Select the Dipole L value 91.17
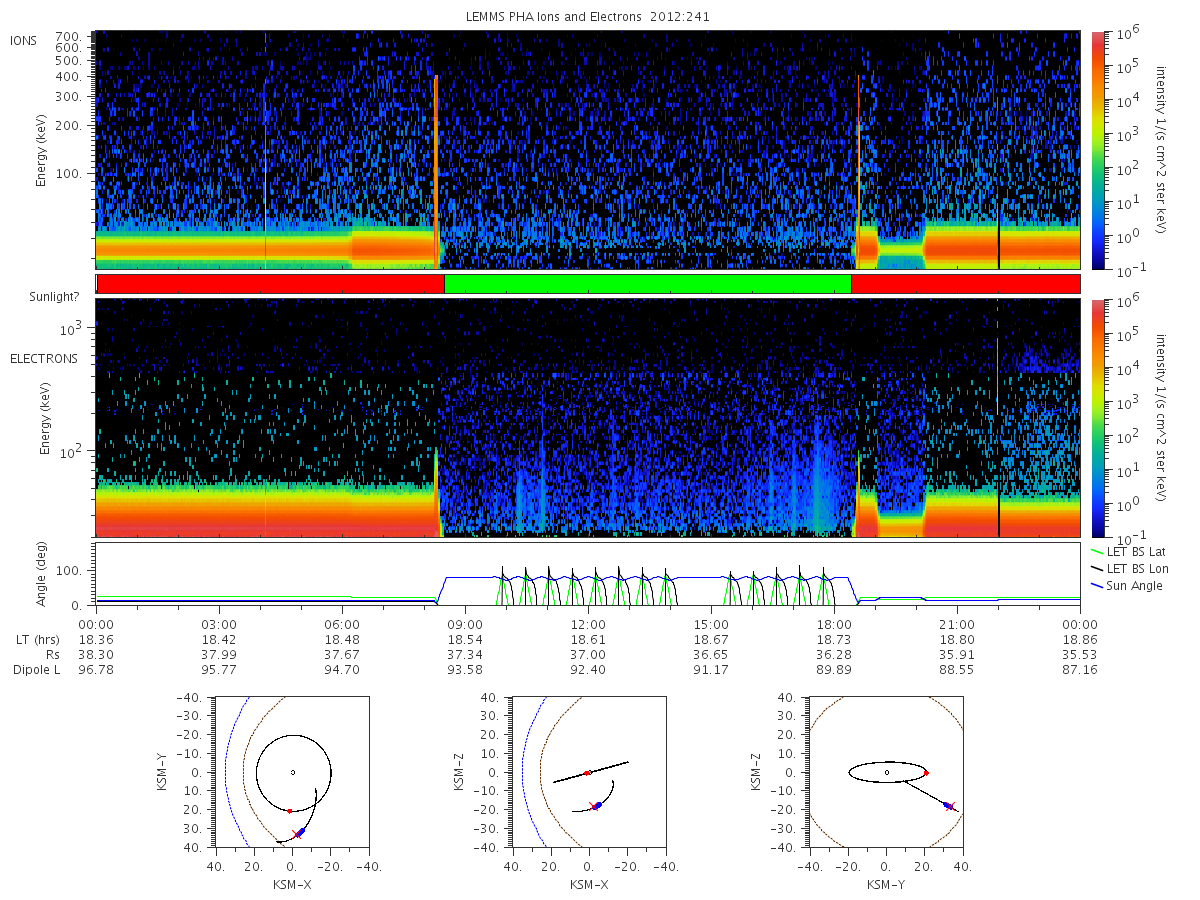Viewport: 1200px width, 900px height. [711, 670]
